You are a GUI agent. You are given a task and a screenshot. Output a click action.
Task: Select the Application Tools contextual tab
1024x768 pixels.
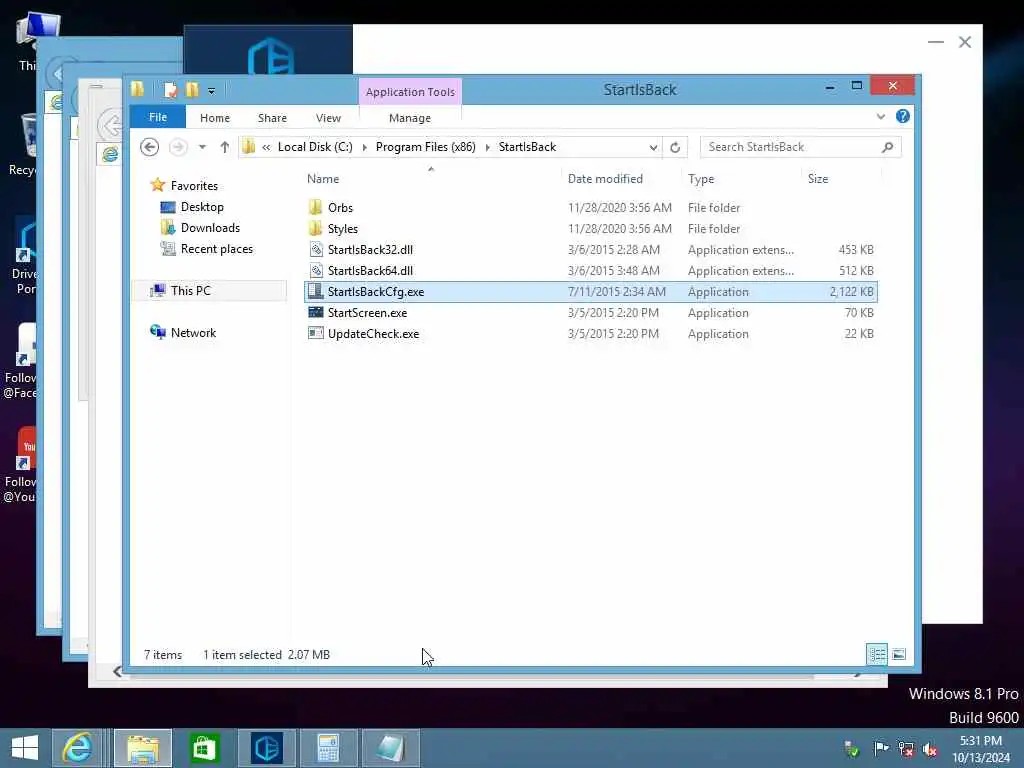(x=410, y=92)
